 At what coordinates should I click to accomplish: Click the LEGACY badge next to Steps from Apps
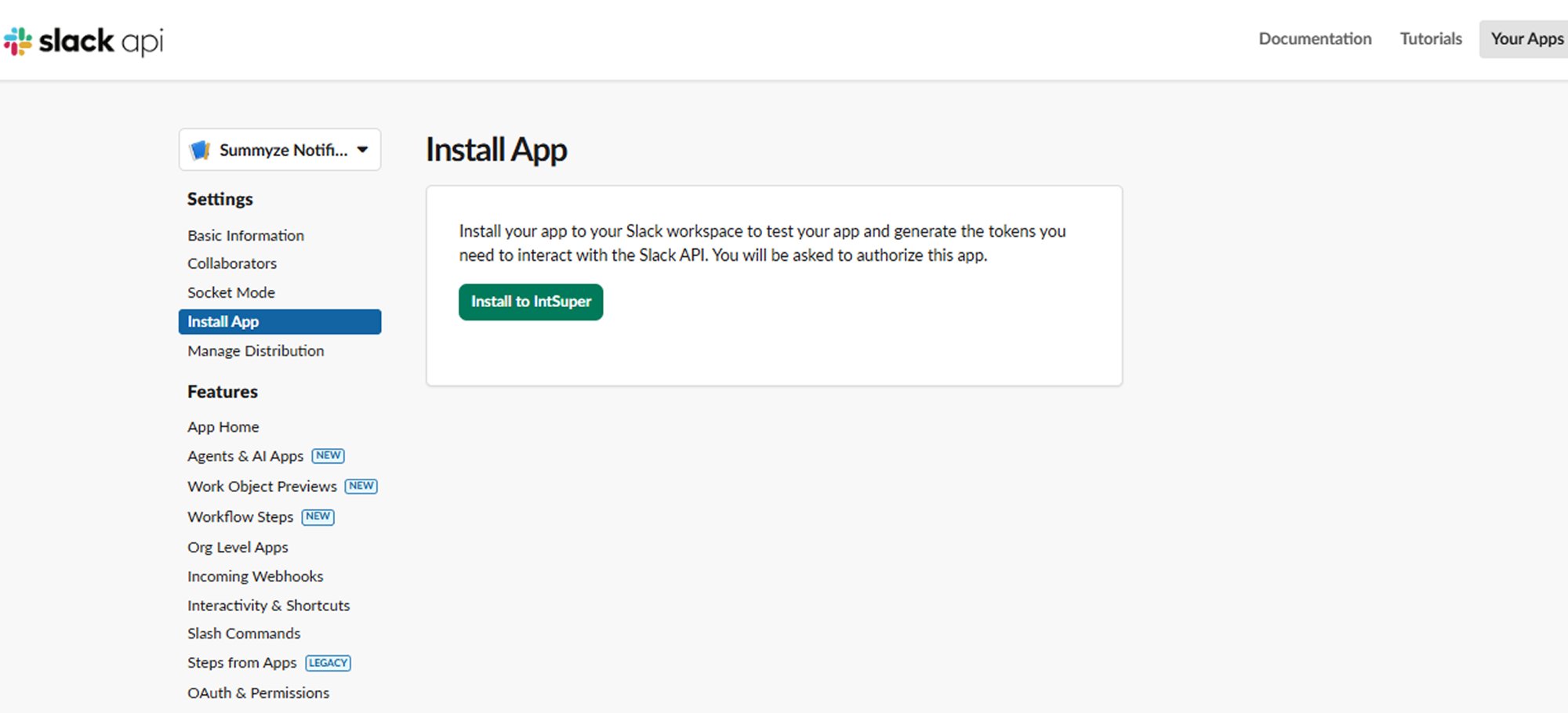click(x=328, y=662)
